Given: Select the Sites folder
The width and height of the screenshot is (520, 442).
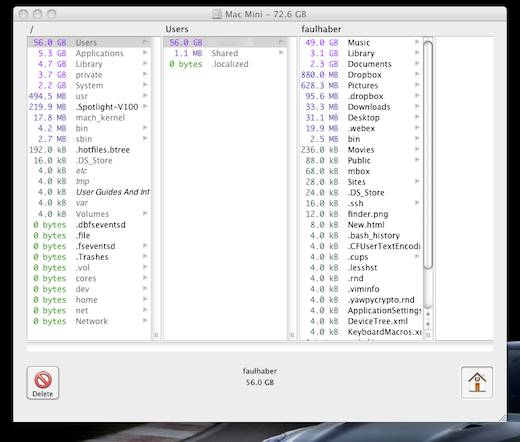Looking at the screenshot, I should point(361,182).
